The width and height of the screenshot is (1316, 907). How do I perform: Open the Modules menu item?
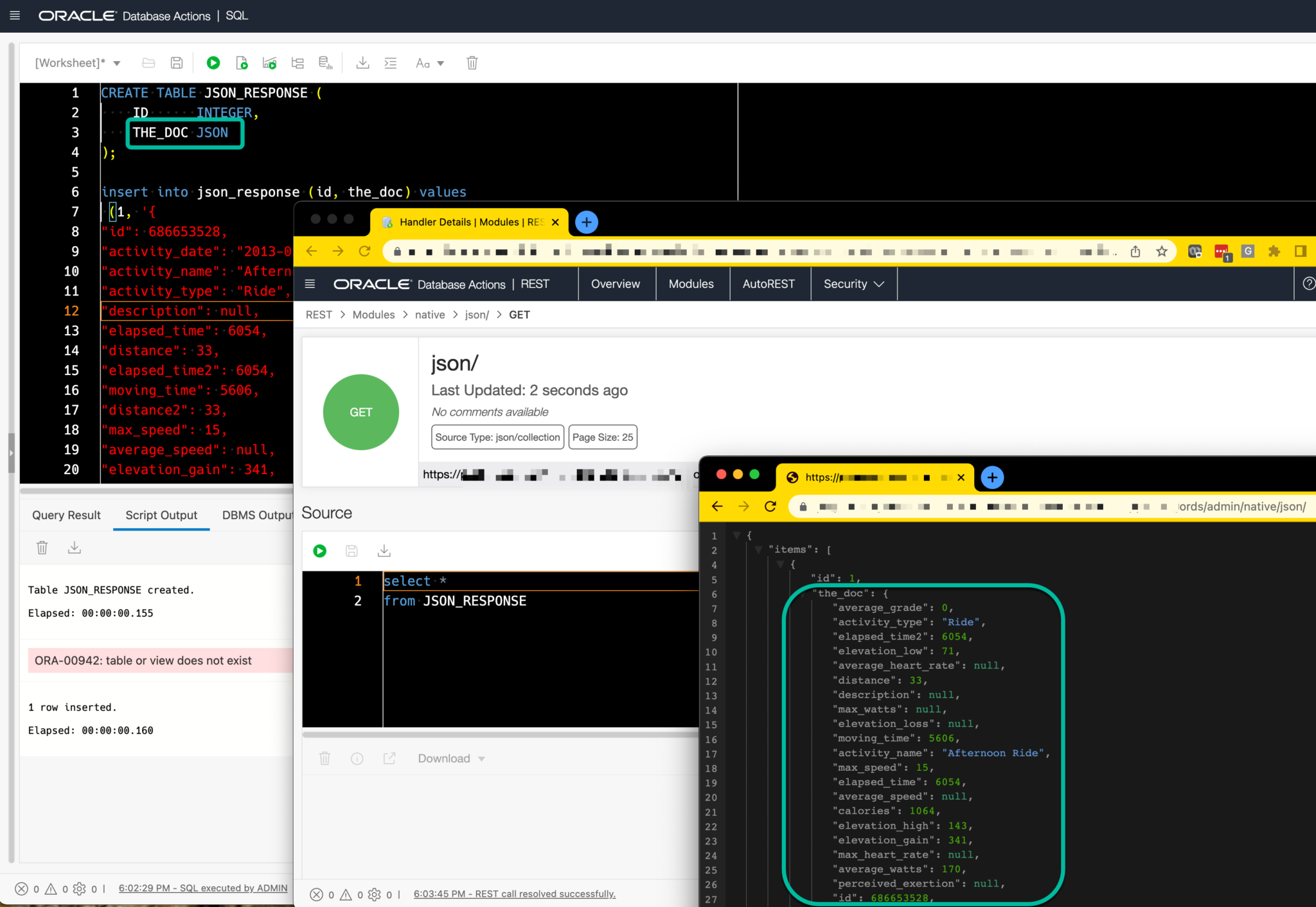[x=691, y=284]
